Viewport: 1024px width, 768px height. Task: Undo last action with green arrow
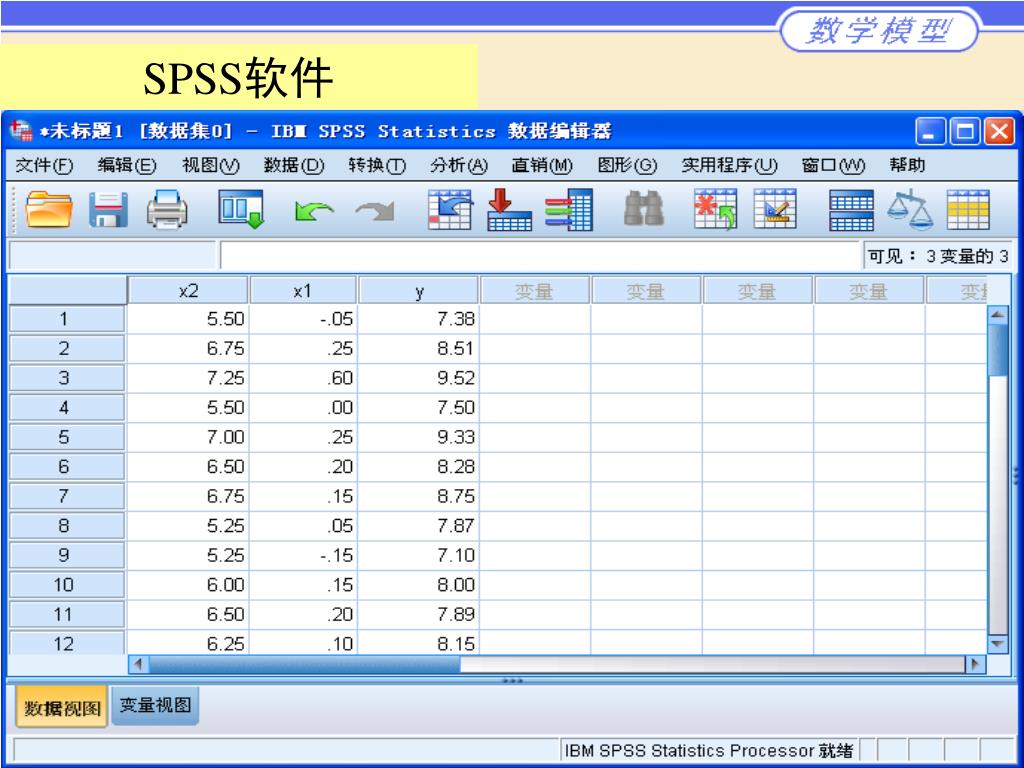coord(313,211)
